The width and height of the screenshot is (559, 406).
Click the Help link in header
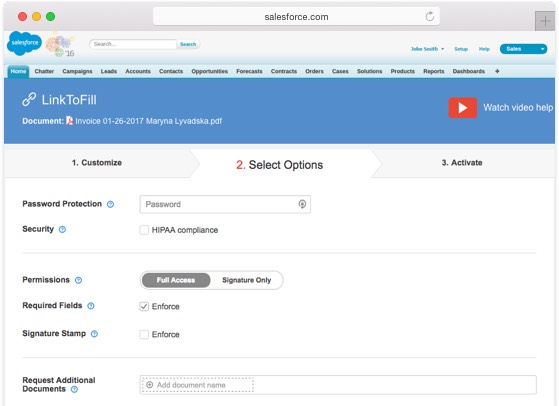point(484,49)
